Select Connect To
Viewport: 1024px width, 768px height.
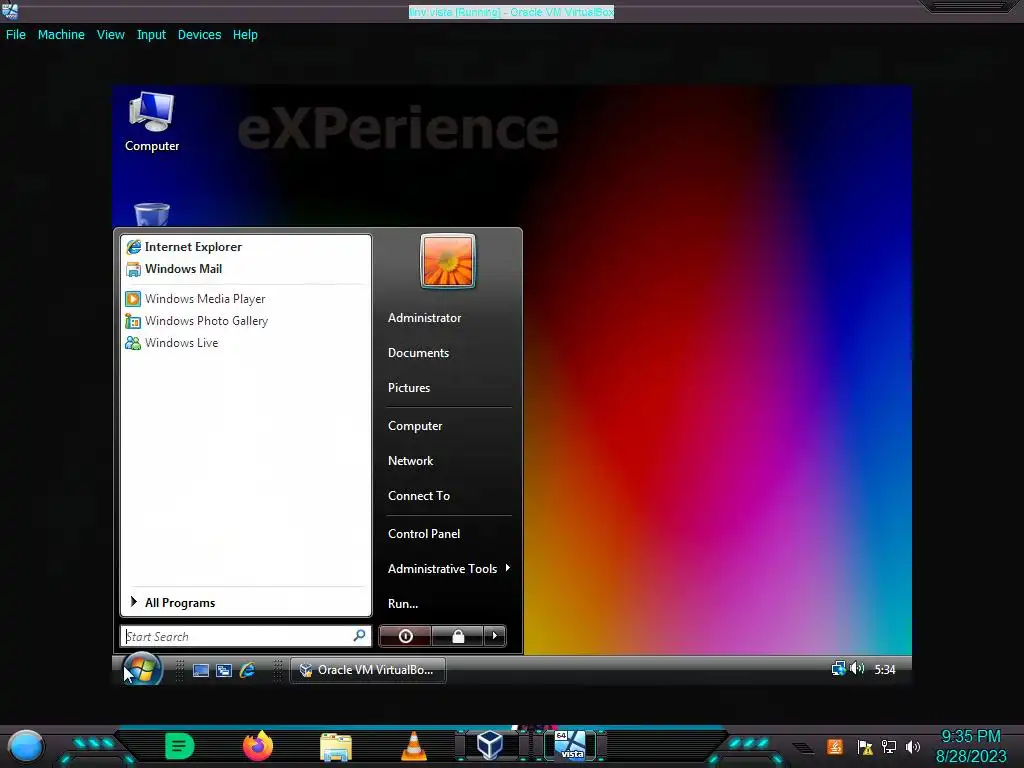point(419,496)
